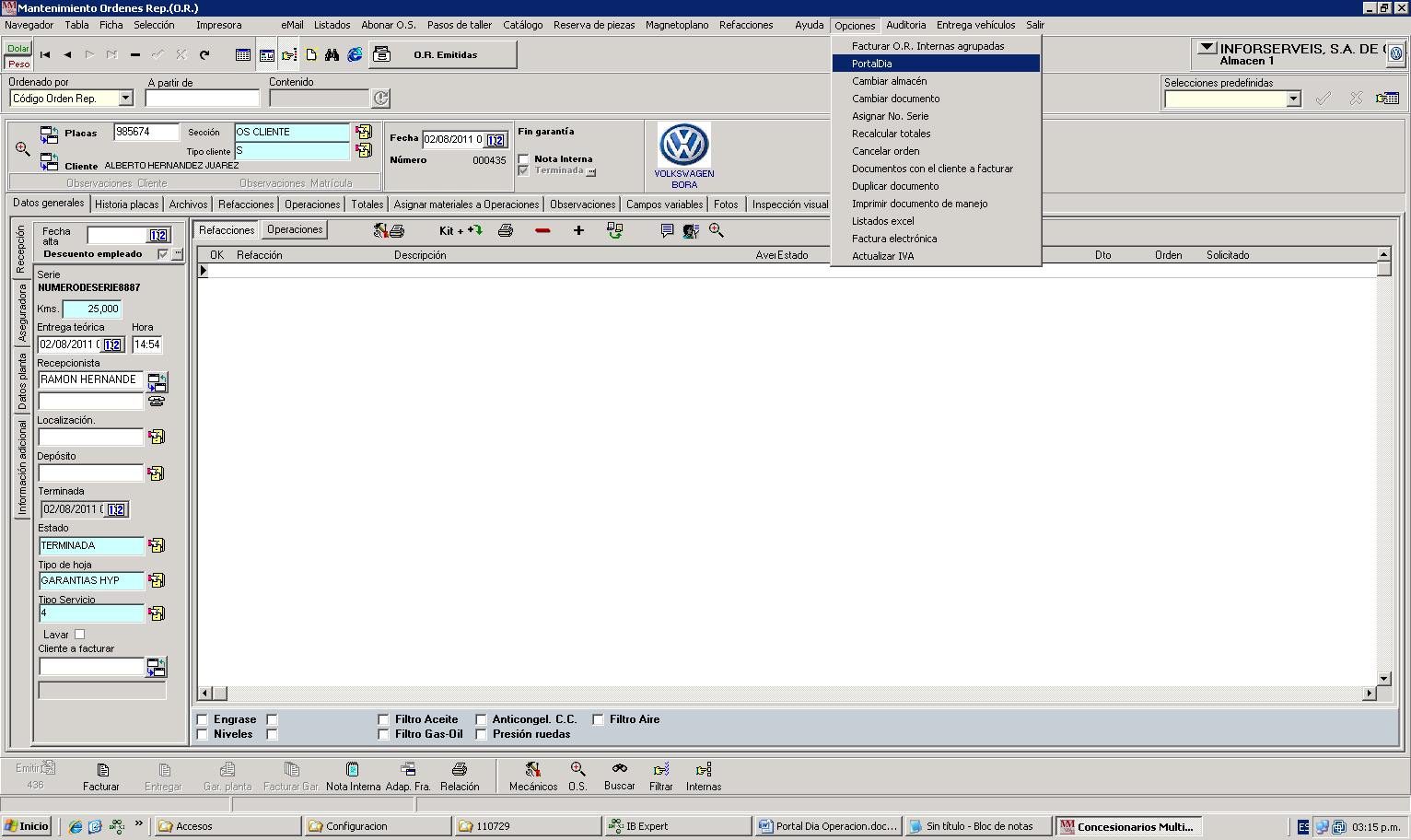The width and height of the screenshot is (1411, 840).
Task: Open the grid table view icon
Action: [243, 55]
